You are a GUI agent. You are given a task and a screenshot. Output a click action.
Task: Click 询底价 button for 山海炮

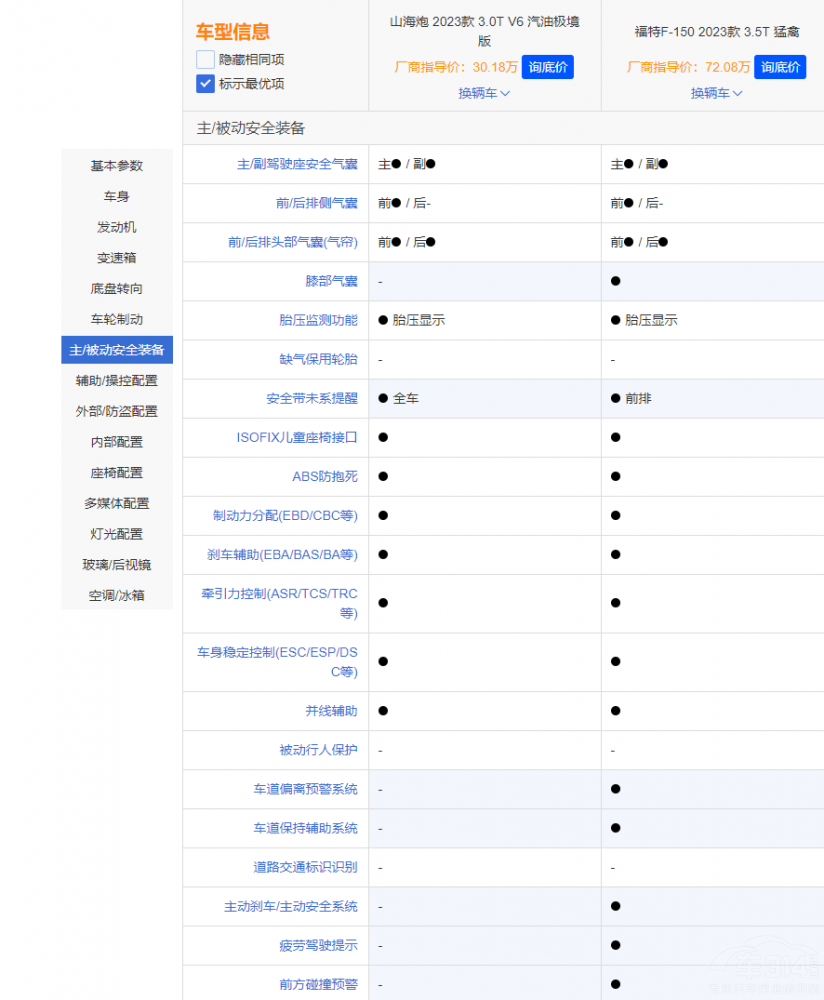547,67
